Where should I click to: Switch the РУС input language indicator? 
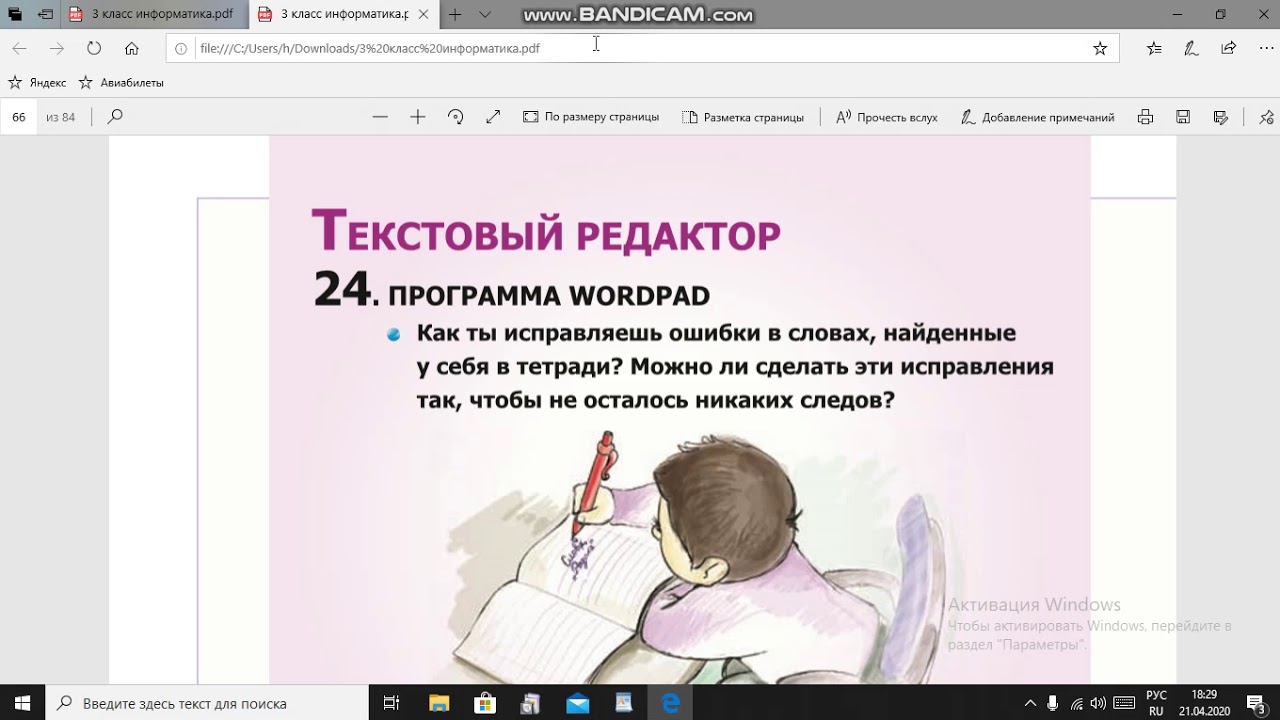(1156, 703)
